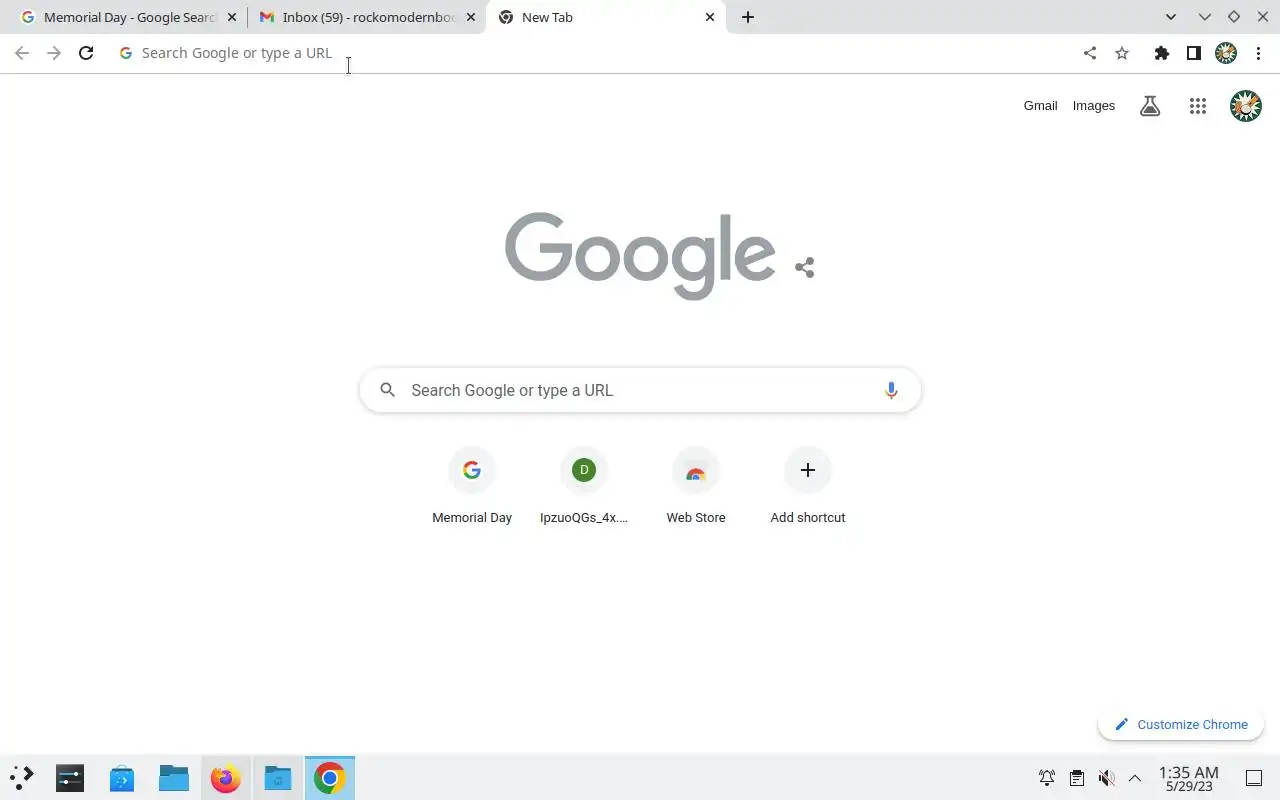Click the Google icon in address bar
This screenshot has width=1280, height=800.
click(126, 53)
